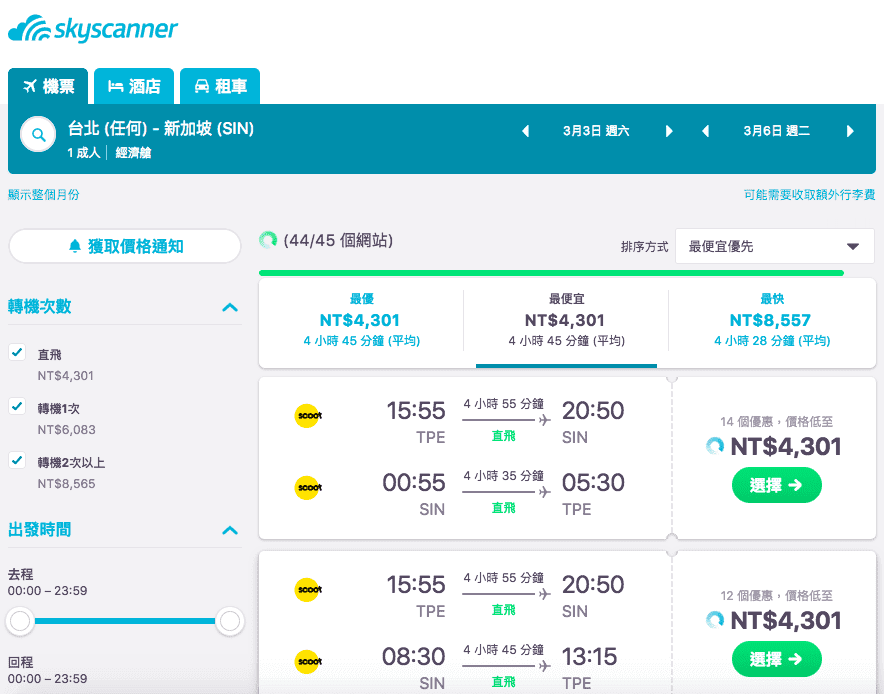Click 選擇 on the 12 個優惠 result
Screen dimensions: 884x694
click(x=776, y=659)
